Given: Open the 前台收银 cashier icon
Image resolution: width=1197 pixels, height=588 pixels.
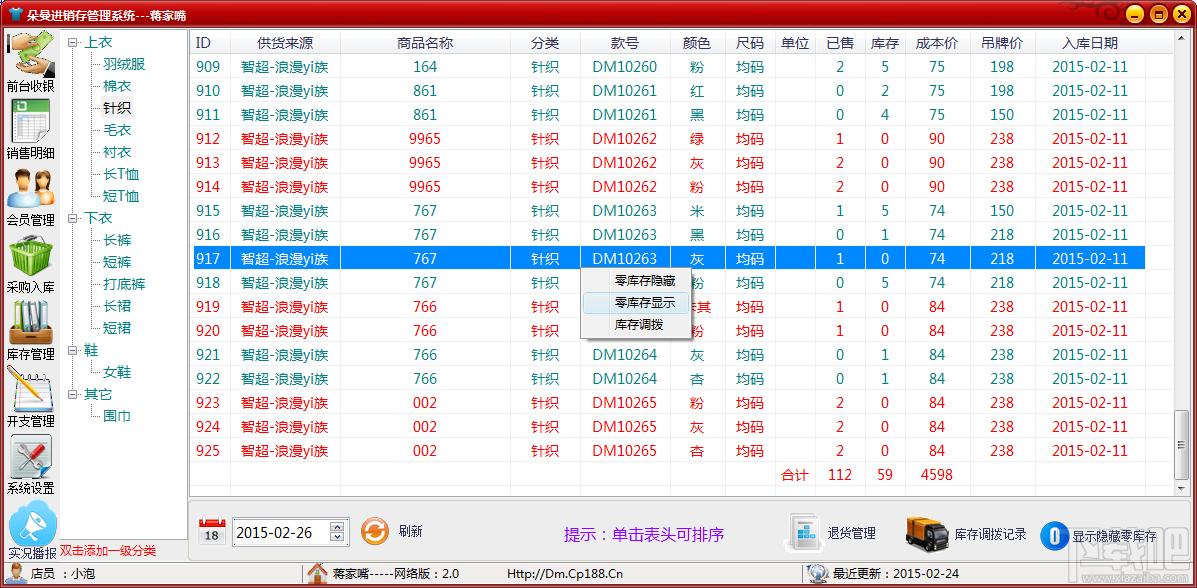Looking at the screenshot, I should 30,55.
